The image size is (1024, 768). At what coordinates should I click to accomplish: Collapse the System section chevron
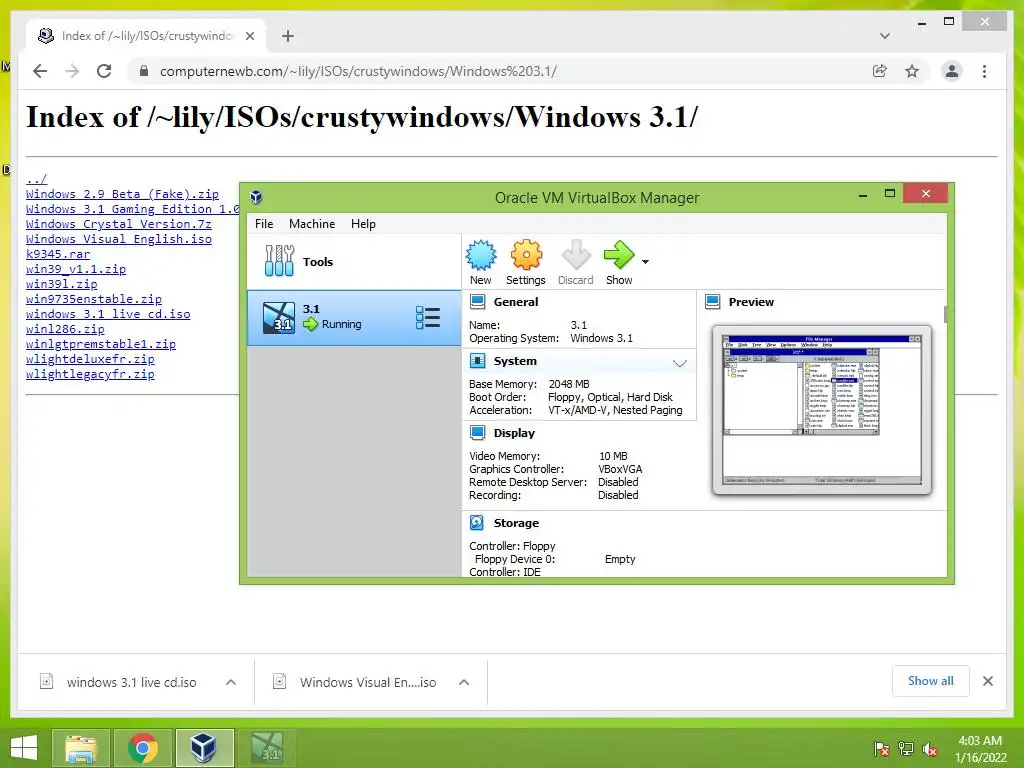click(680, 363)
